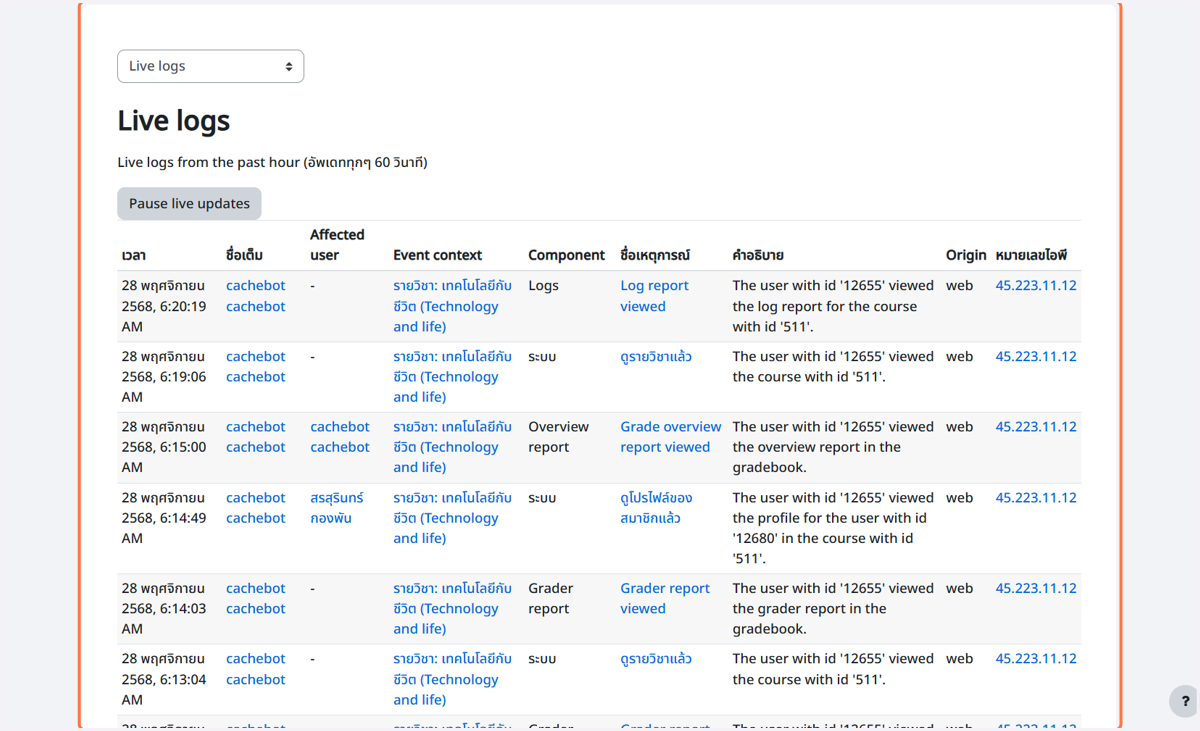Click the 'Live logs from the past hour' text
Screen dimensions: 1200x731
pyautogui.click(x=272, y=162)
